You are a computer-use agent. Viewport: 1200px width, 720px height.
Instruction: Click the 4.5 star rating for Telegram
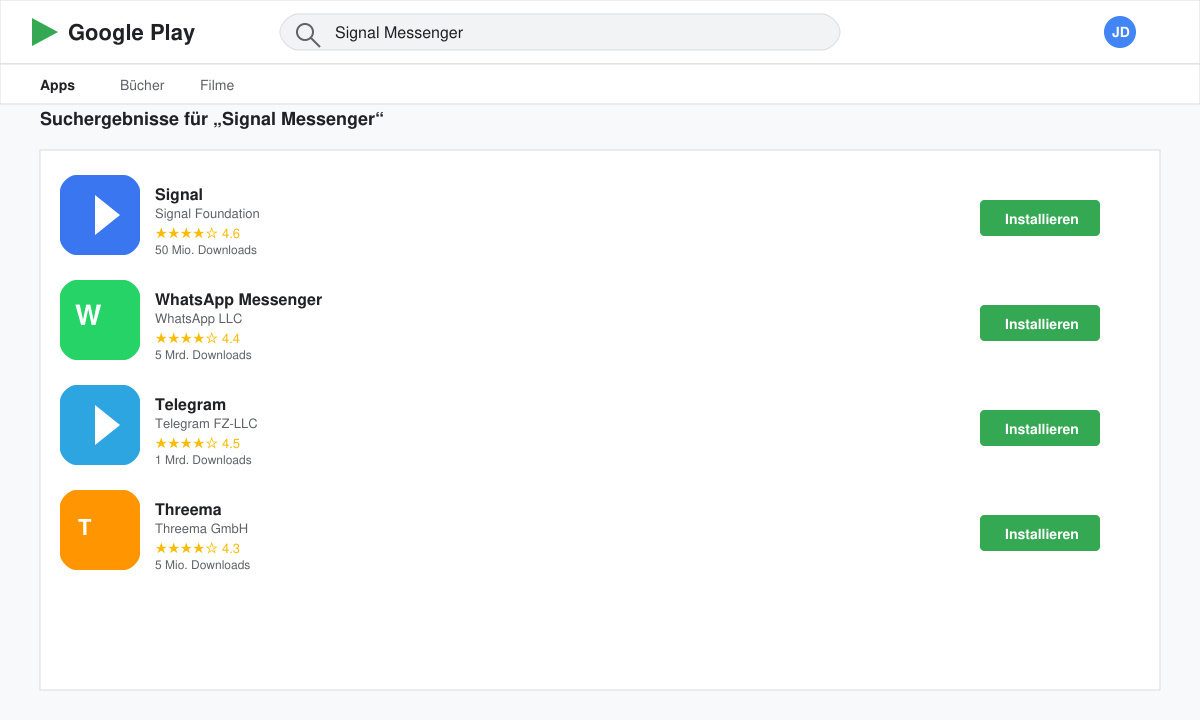[197, 443]
